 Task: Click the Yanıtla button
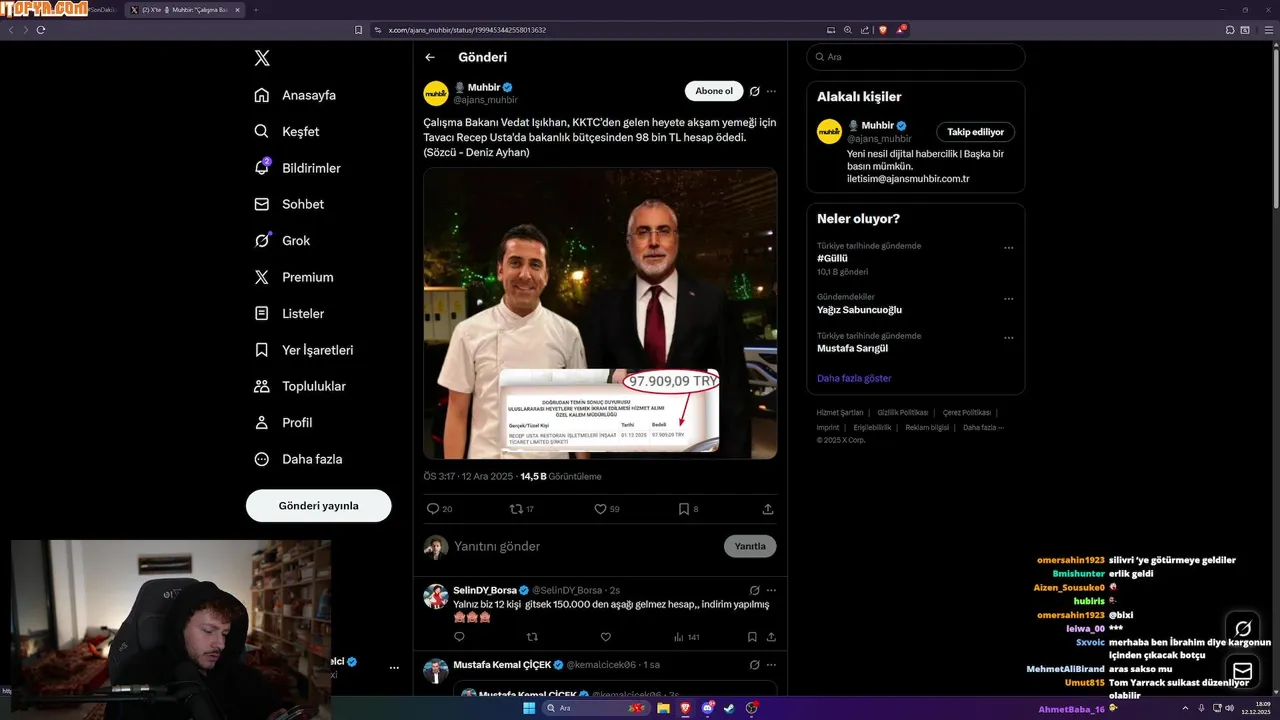(x=750, y=546)
